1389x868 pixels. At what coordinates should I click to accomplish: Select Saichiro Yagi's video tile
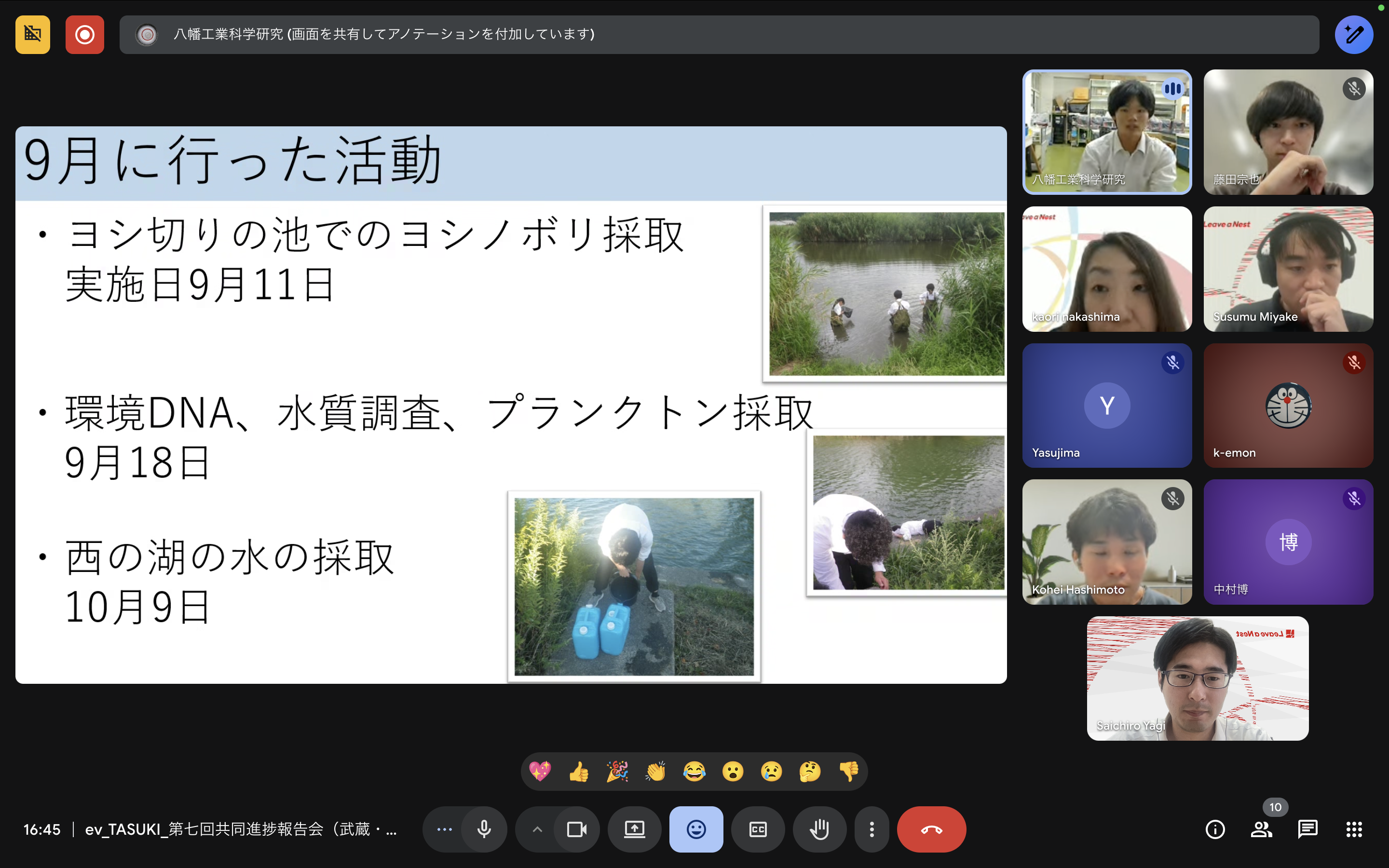point(1198,678)
